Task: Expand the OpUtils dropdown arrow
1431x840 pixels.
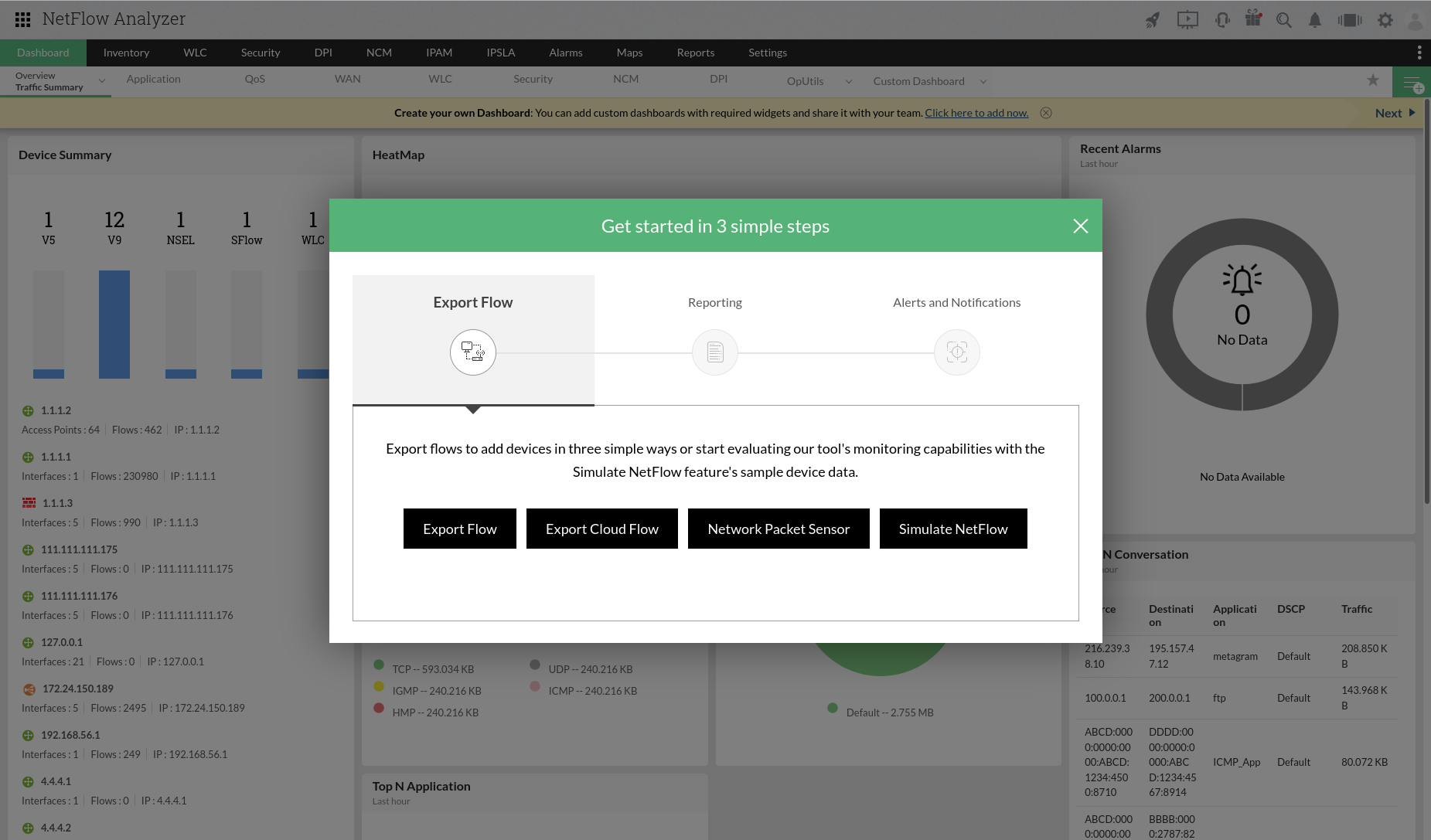Action: coord(849,81)
